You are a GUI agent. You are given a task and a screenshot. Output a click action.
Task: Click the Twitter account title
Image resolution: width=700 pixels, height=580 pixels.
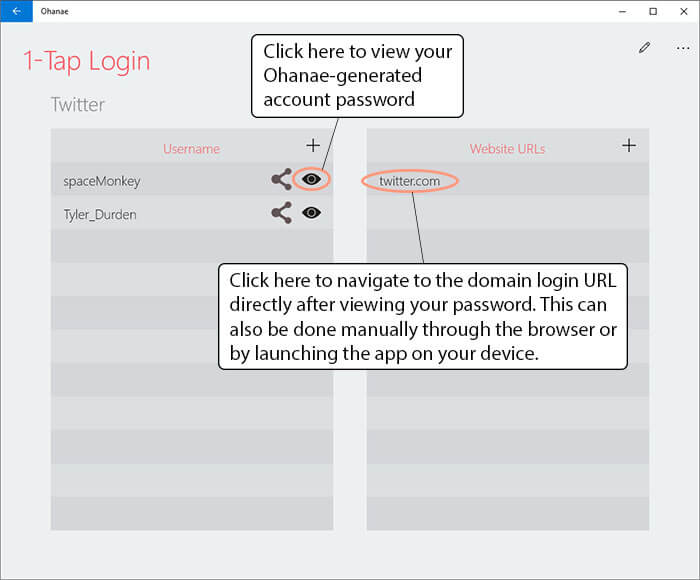[78, 104]
